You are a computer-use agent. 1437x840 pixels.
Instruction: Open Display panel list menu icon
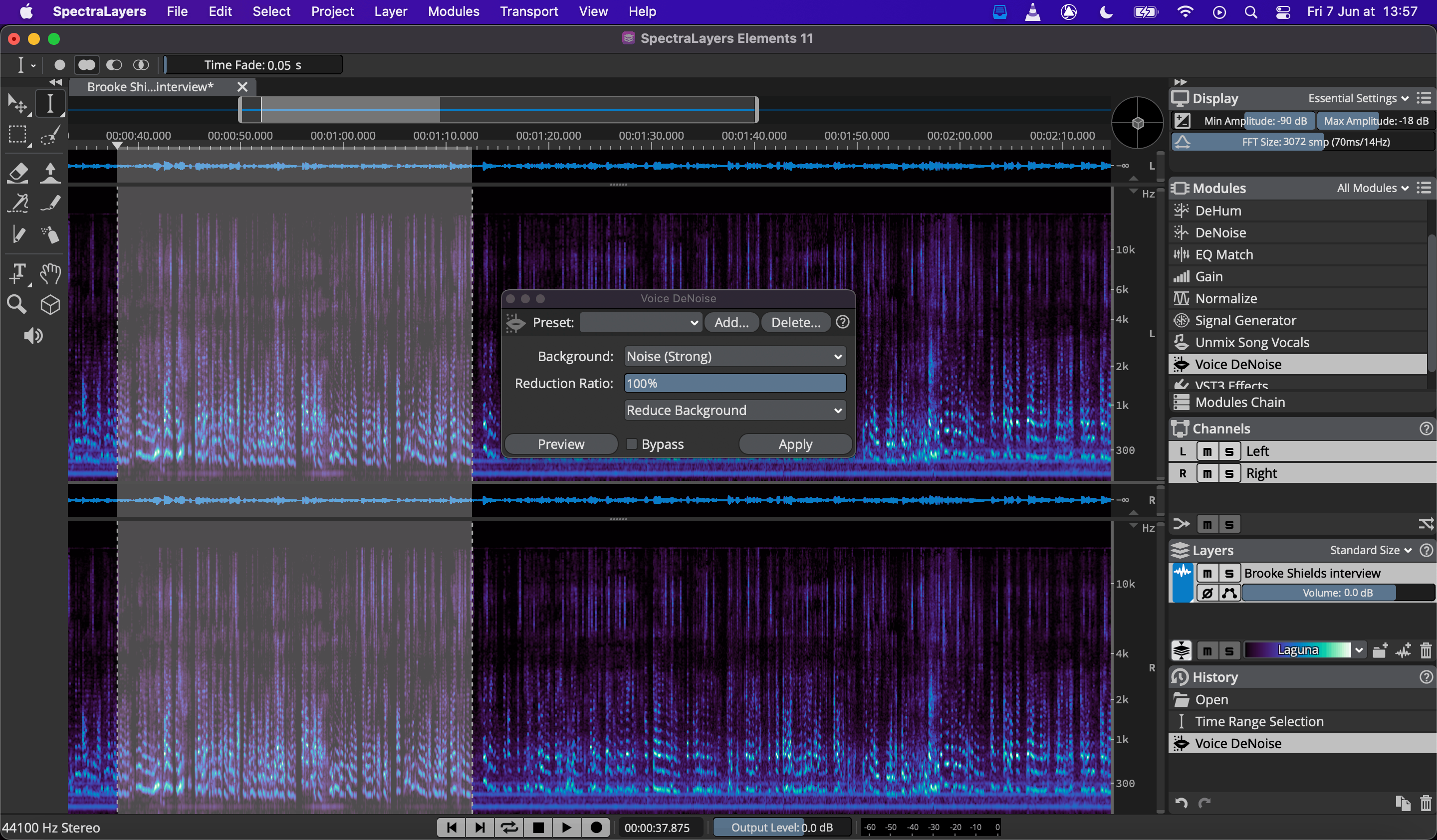click(x=1425, y=98)
